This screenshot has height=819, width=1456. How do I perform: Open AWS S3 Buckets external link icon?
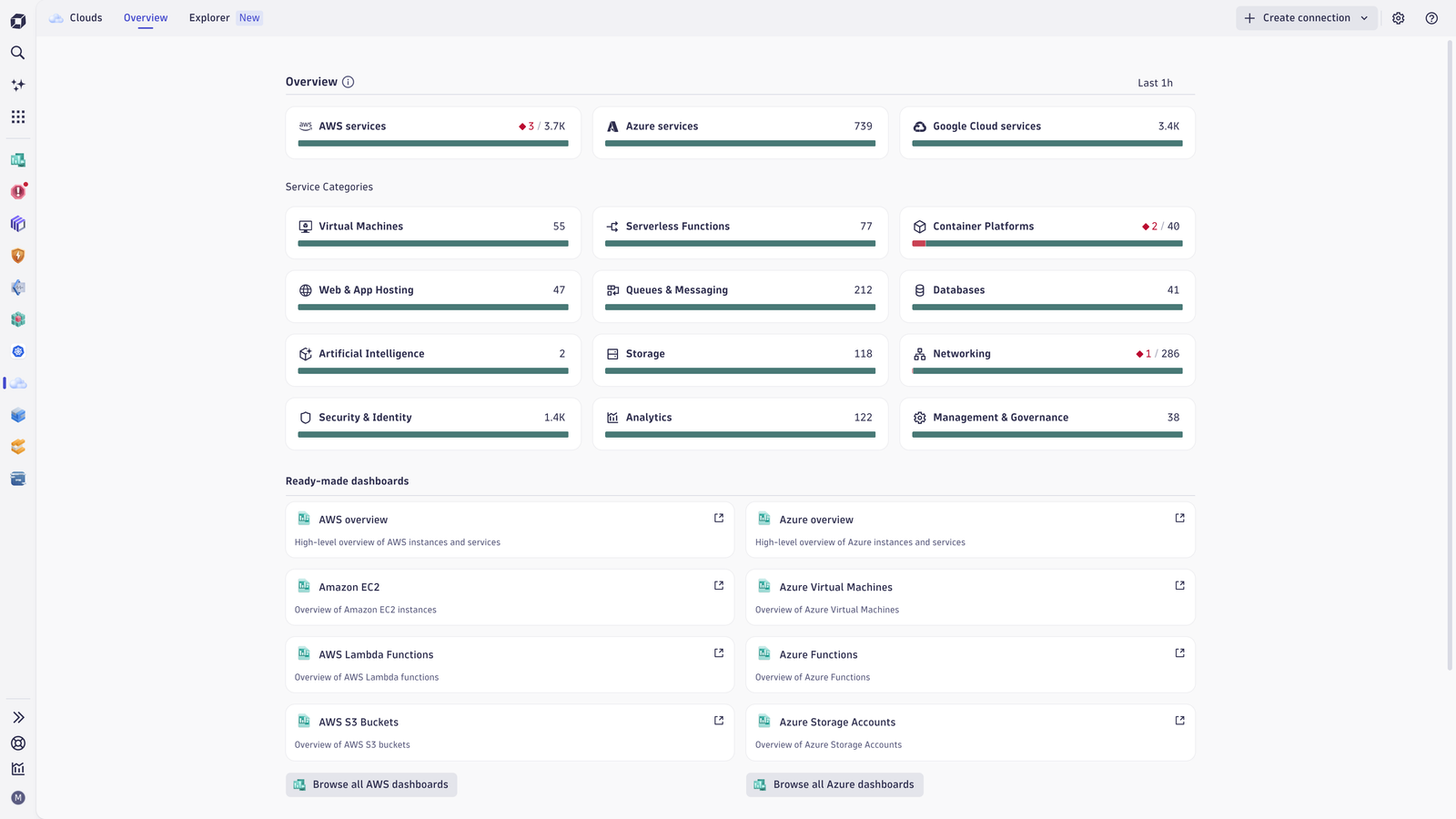click(x=719, y=720)
